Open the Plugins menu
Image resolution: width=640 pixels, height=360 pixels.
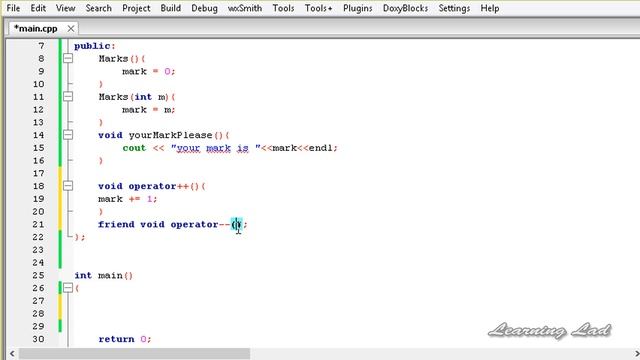358,8
